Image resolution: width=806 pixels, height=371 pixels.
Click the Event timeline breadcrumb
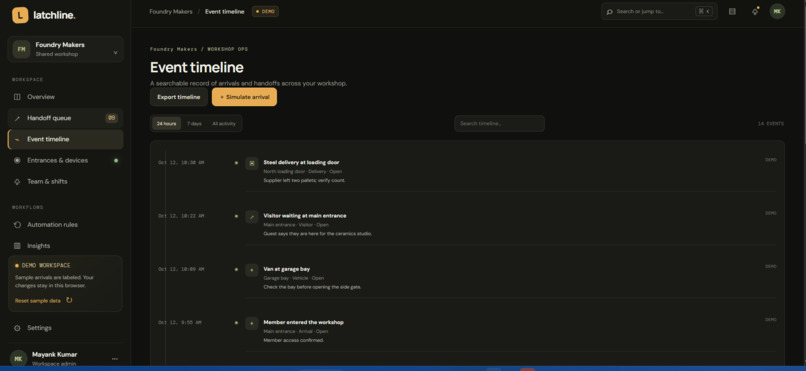pos(225,11)
